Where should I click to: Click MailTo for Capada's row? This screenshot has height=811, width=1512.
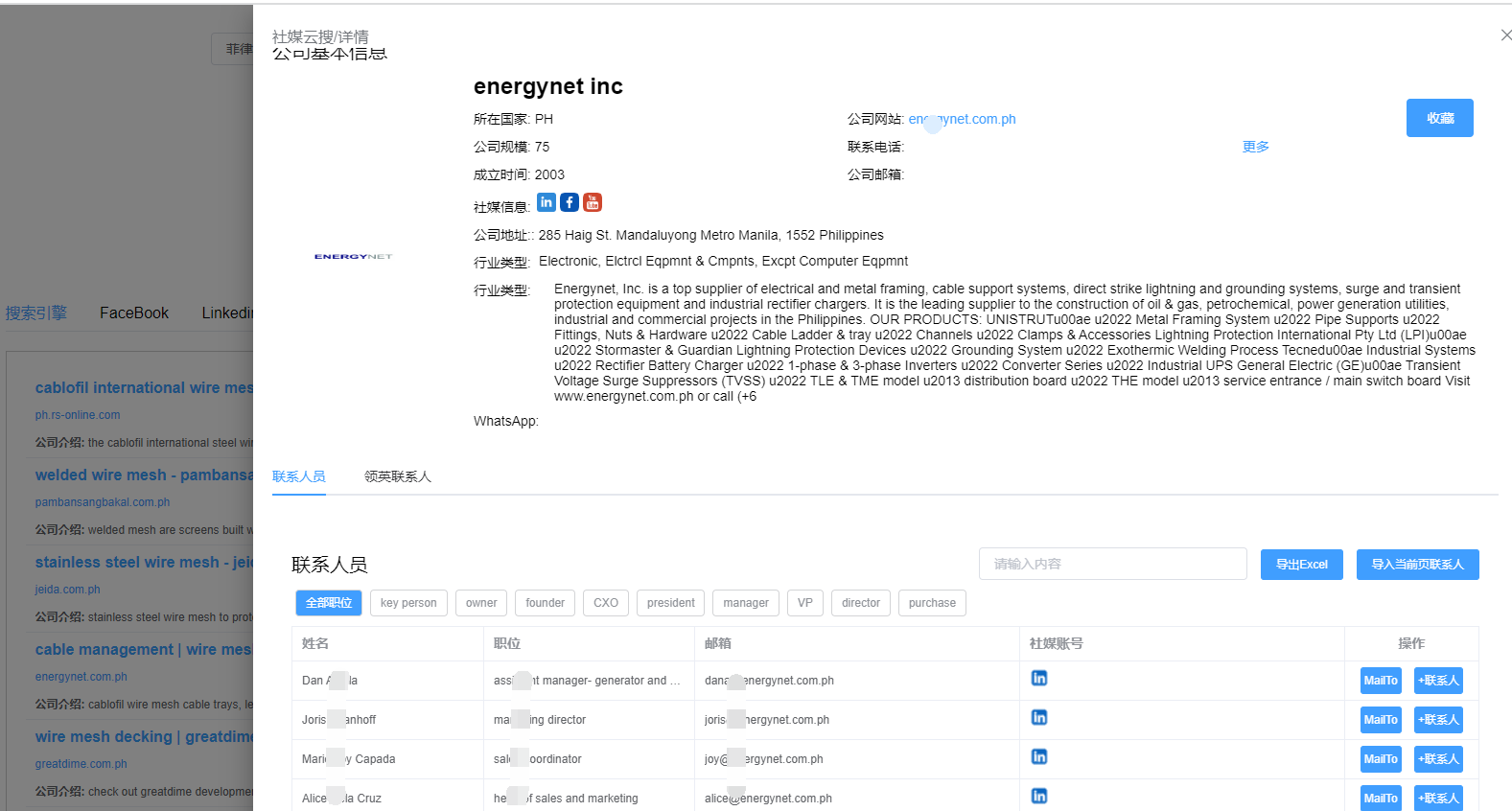point(1381,759)
